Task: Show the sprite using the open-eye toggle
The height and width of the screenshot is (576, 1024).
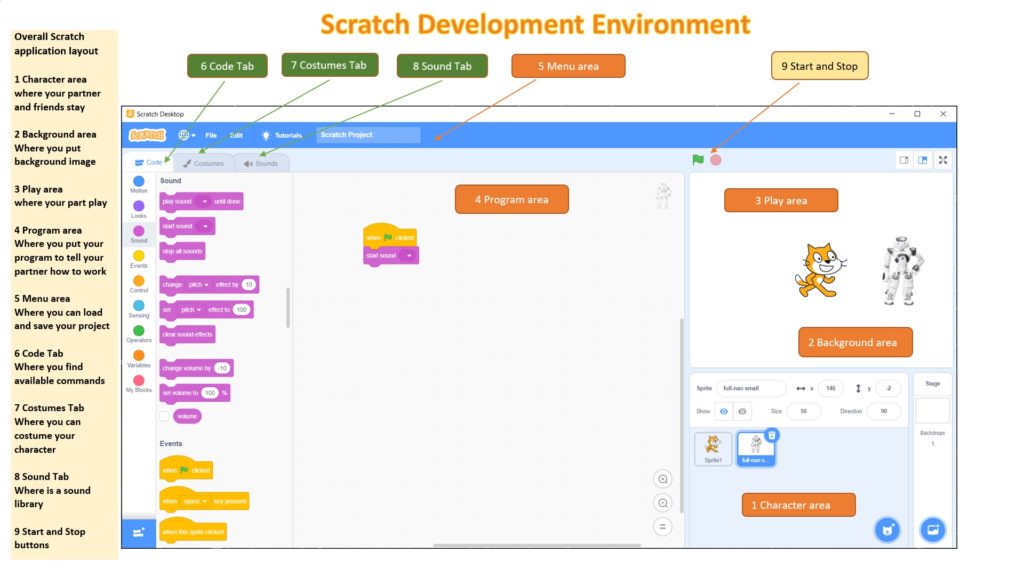Action: point(724,411)
